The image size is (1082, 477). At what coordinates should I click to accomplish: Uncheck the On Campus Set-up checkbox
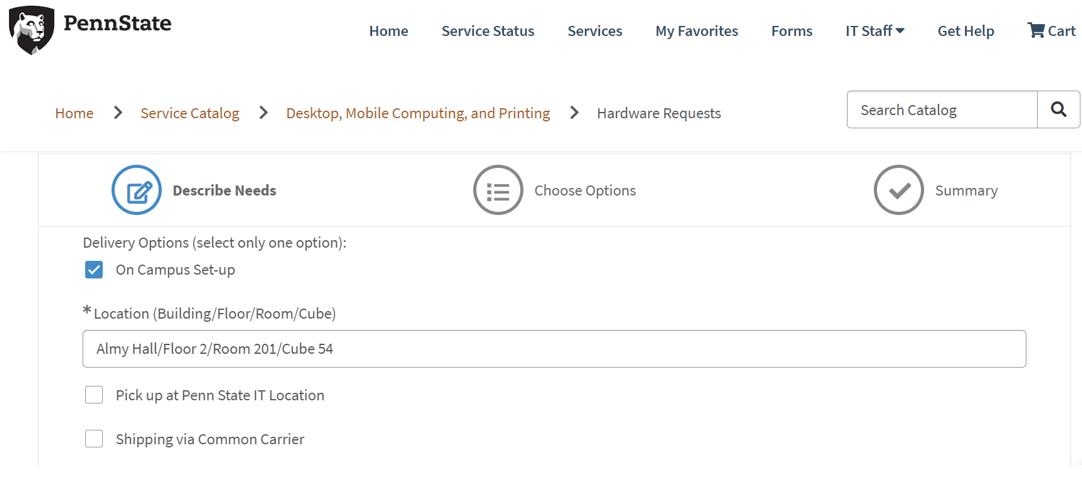pos(94,270)
